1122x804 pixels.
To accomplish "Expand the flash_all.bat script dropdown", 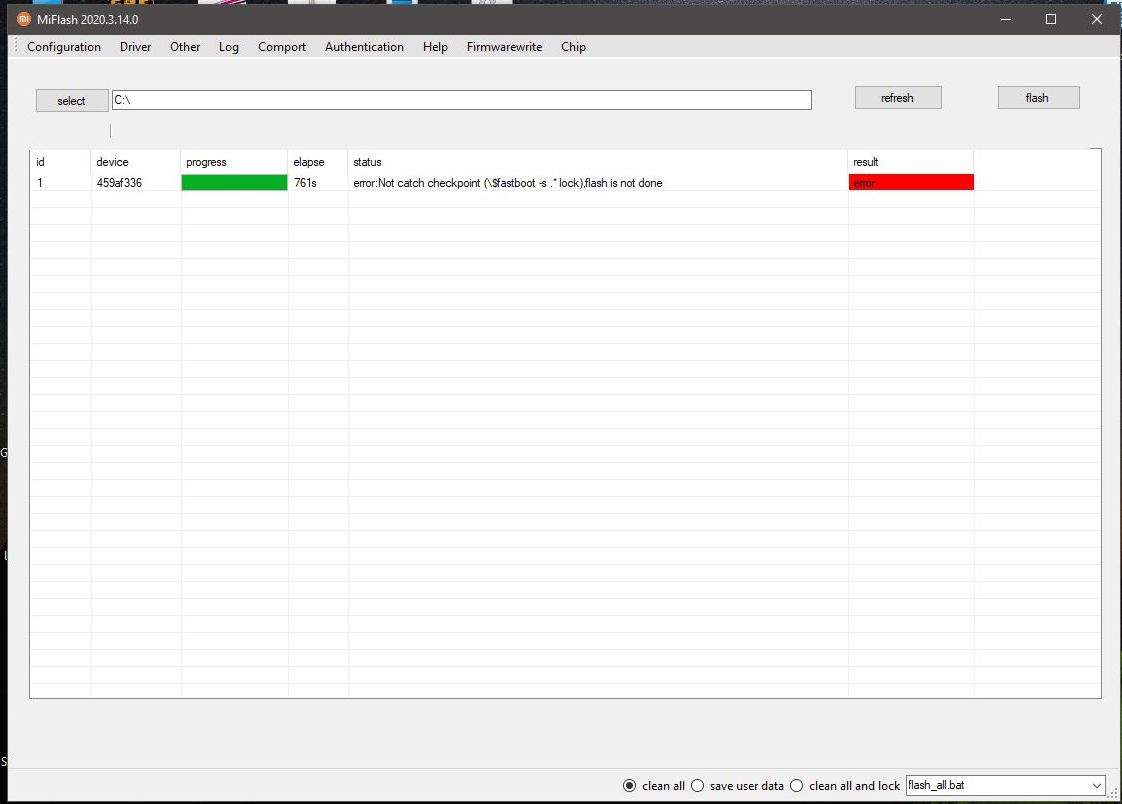I will 1096,785.
